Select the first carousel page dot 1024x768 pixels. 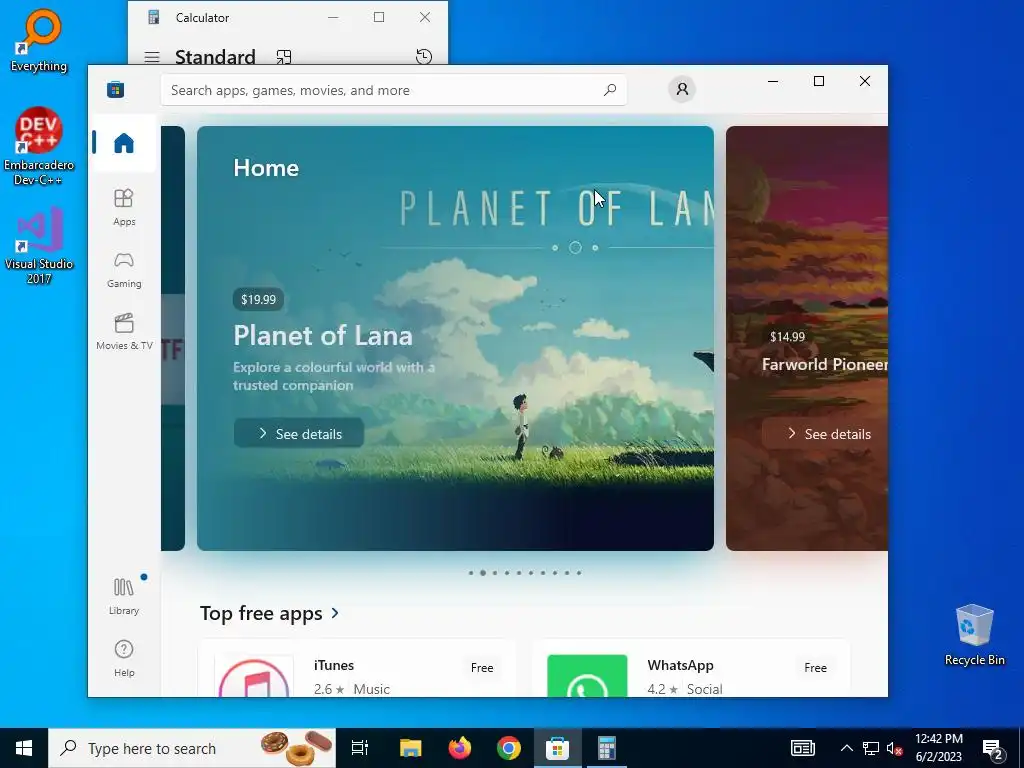(471, 573)
